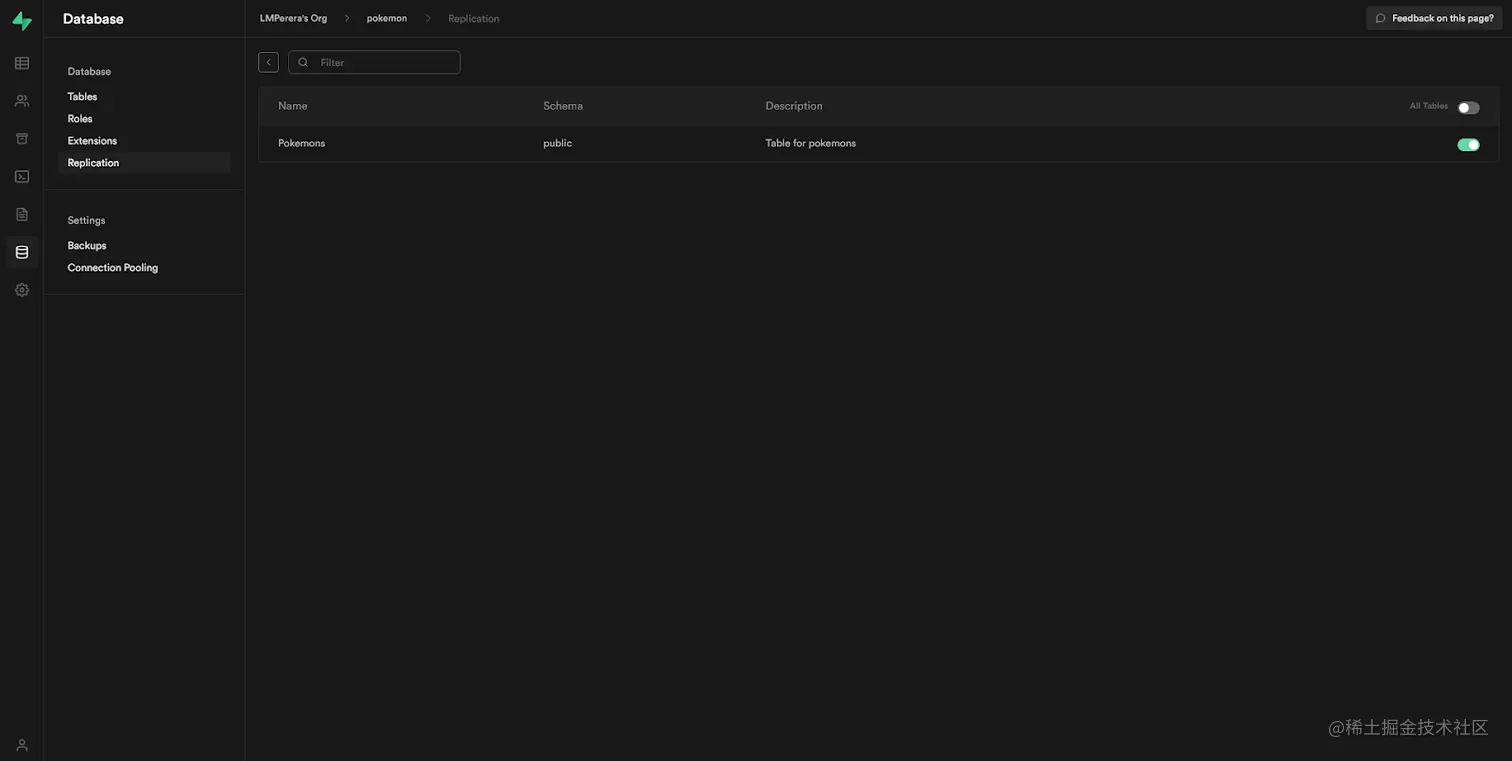Image resolution: width=1512 pixels, height=761 pixels.
Task: Open the SQL editor terminal icon
Action: 22,176
